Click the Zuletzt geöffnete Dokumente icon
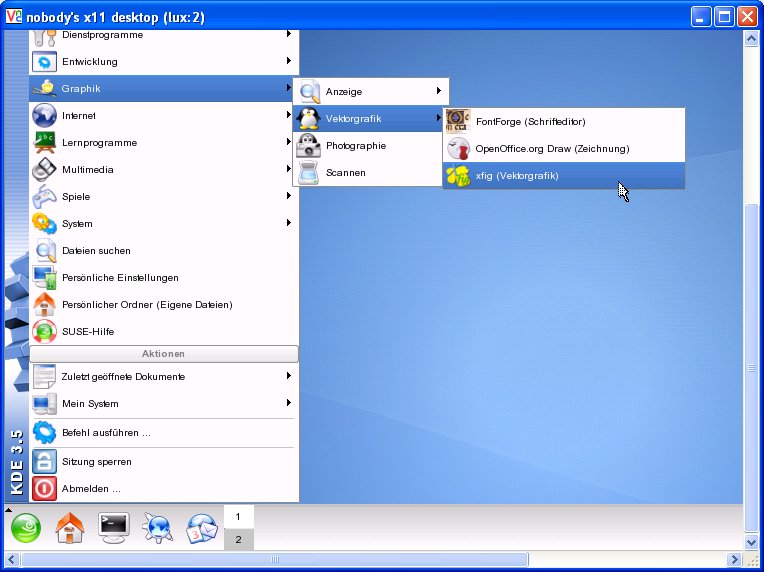Screen dimensions: 764x572 [44, 377]
